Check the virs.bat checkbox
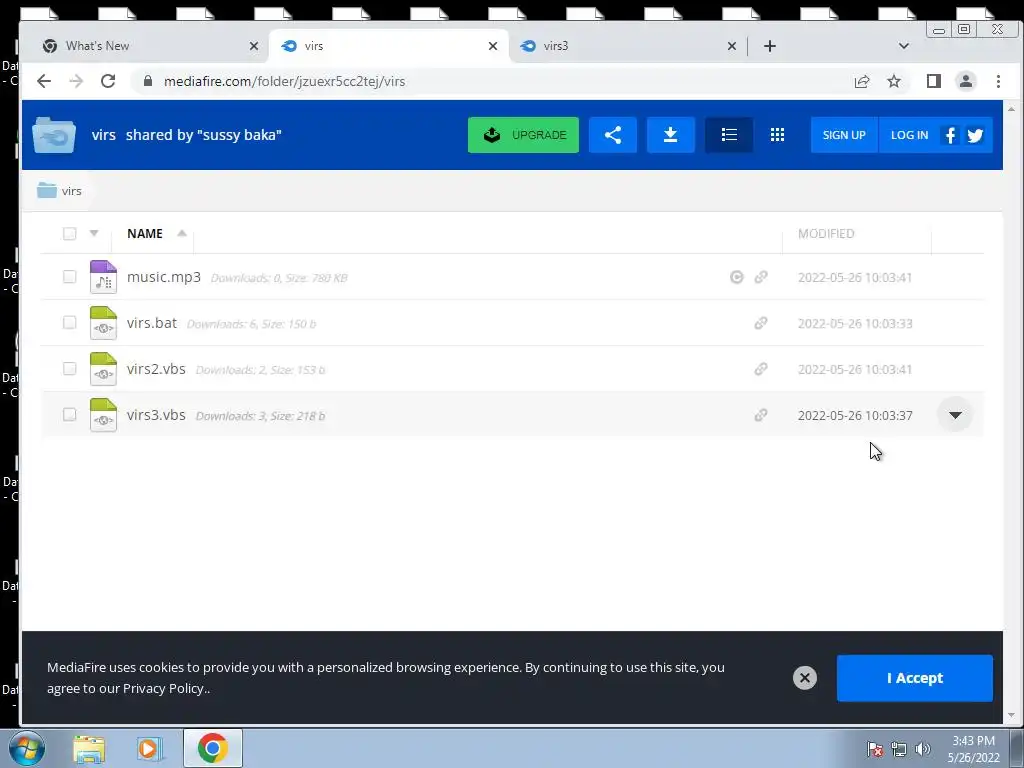This screenshot has width=1024, height=768. (69, 323)
